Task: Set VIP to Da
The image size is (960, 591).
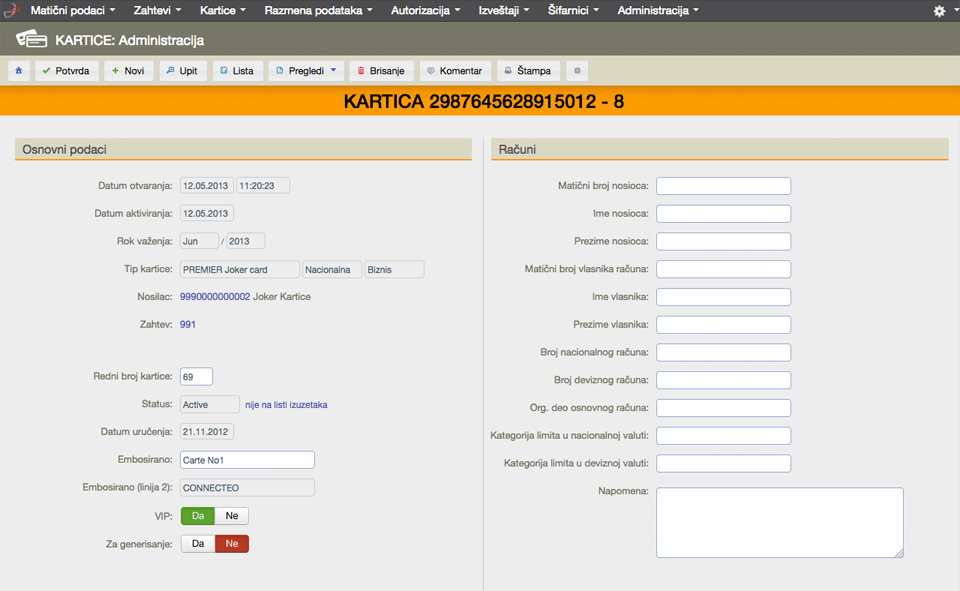Action: click(x=197, y=516)
